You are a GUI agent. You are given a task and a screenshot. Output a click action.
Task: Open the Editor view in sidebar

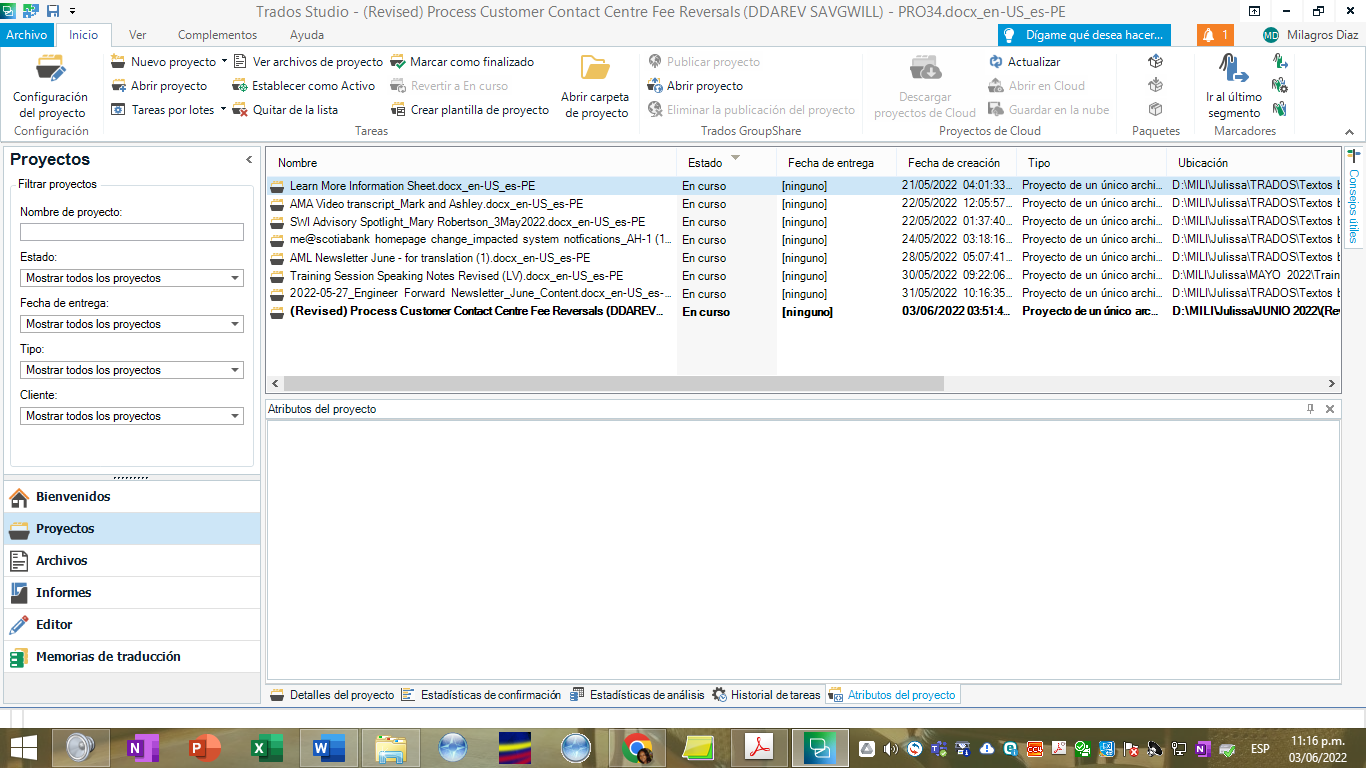click(132, 625)
